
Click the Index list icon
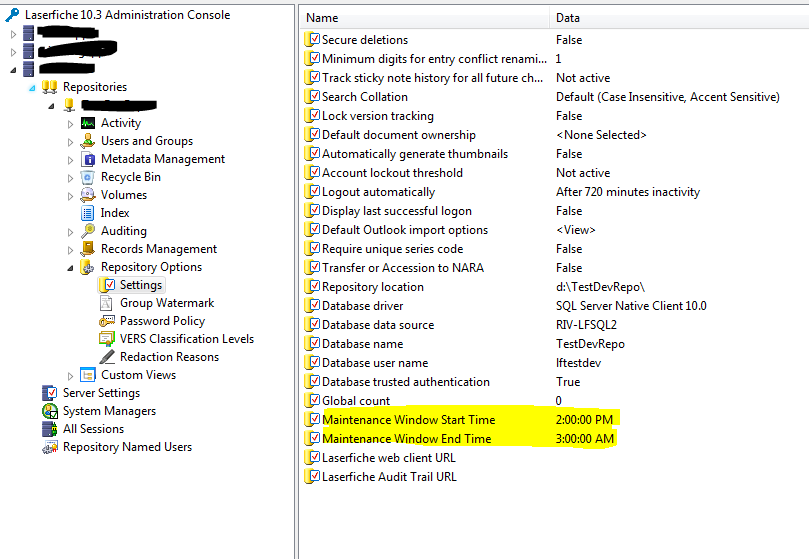point(88,213)
